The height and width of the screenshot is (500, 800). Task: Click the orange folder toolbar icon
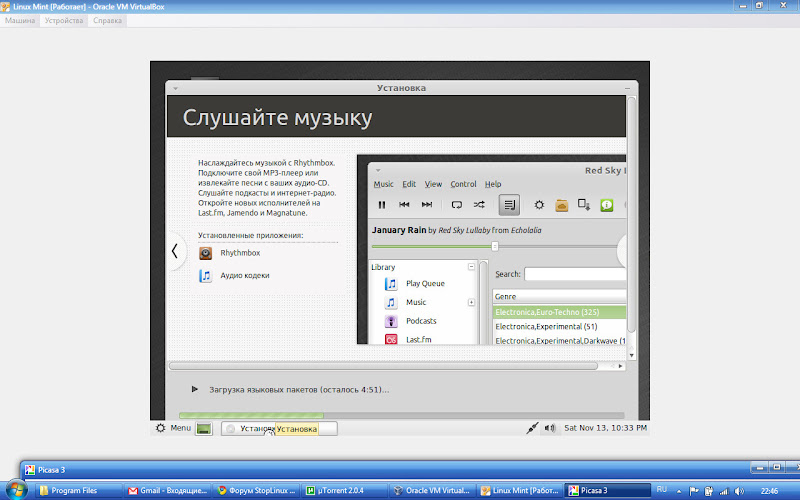(561, 205)
